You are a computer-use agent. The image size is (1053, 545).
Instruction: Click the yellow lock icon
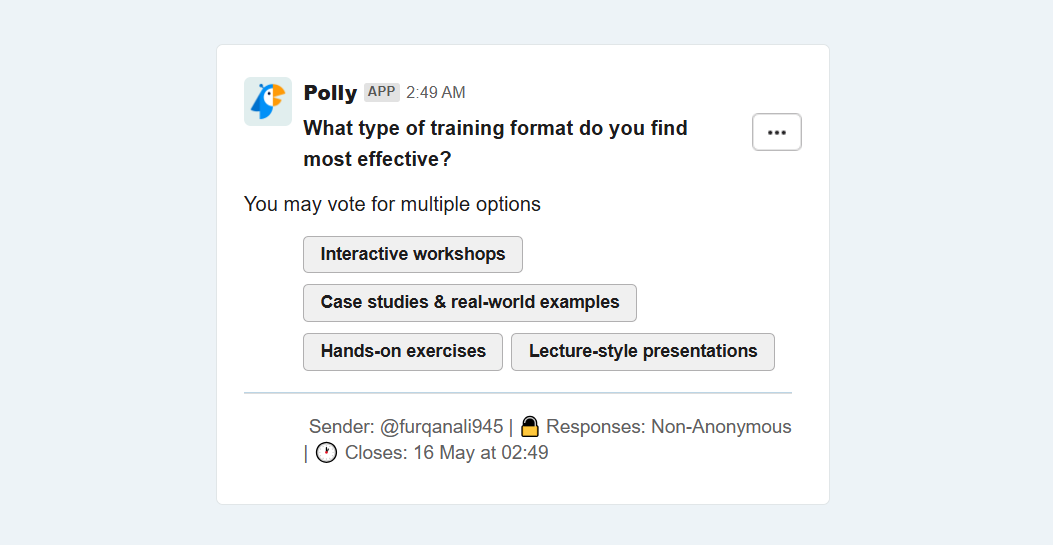click(530, 426)
